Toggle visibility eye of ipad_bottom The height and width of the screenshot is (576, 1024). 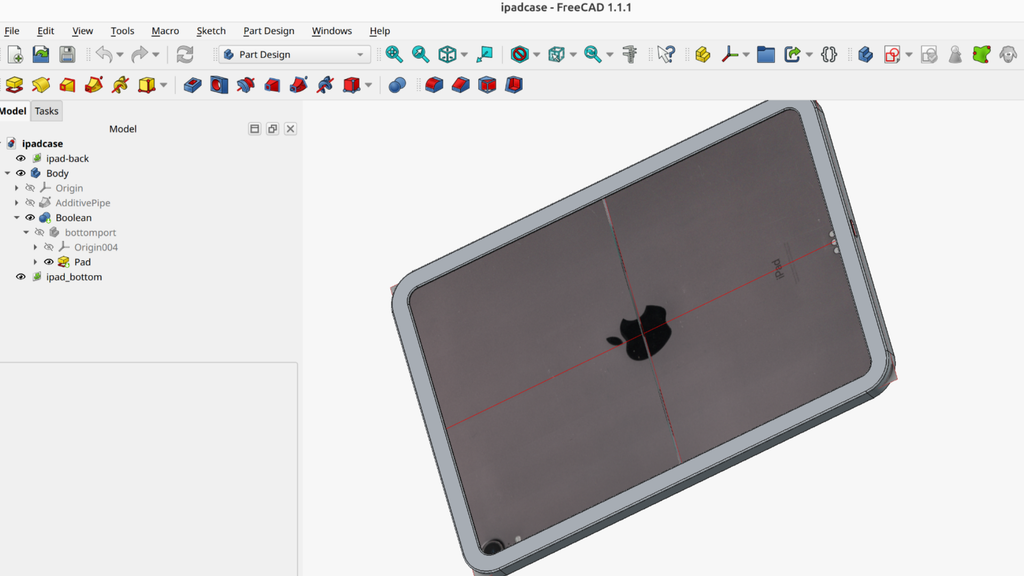21,277
